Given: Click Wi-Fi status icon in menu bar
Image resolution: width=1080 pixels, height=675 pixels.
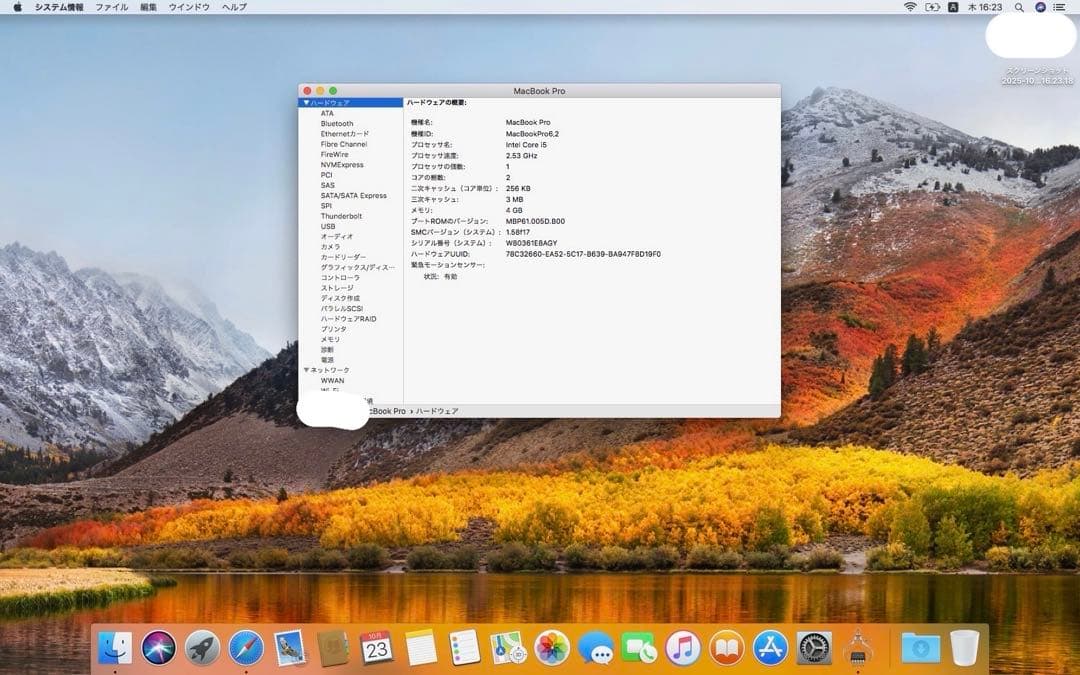Looking at the screenshot, I should [x=910, y=7].
